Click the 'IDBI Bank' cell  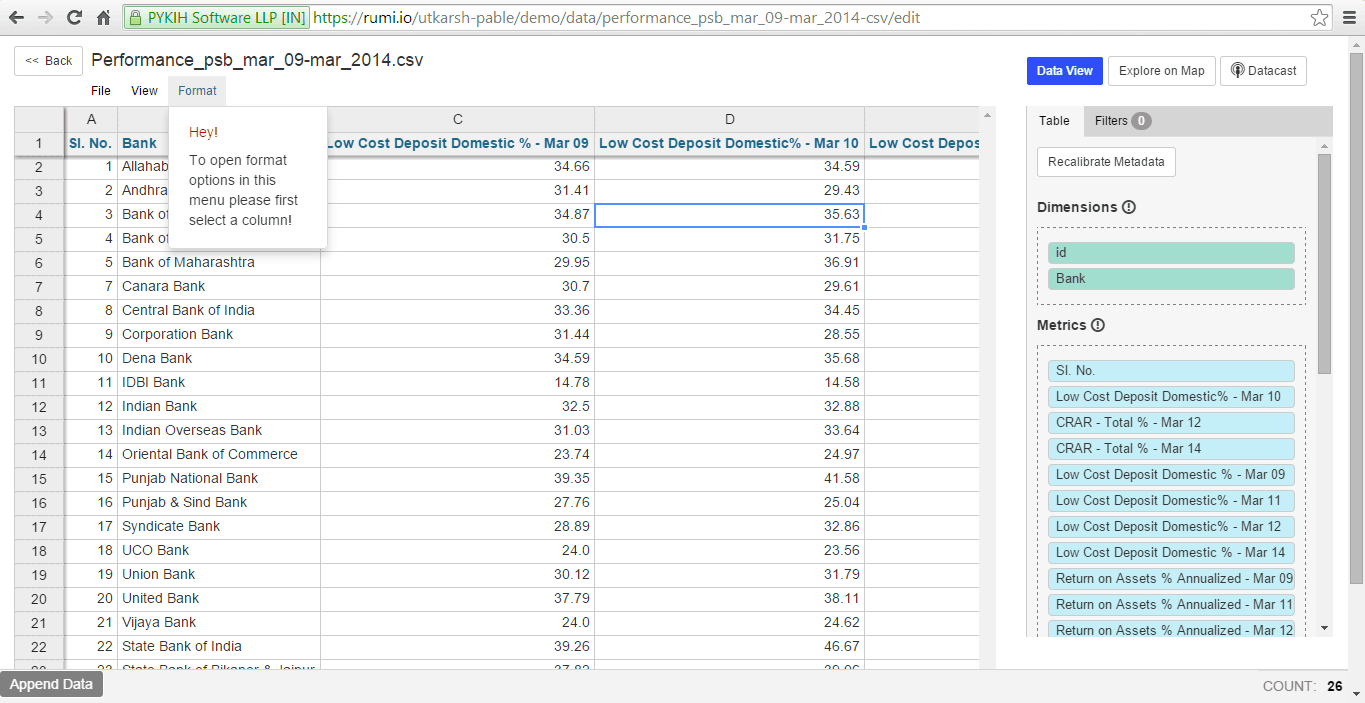point(219,382)
